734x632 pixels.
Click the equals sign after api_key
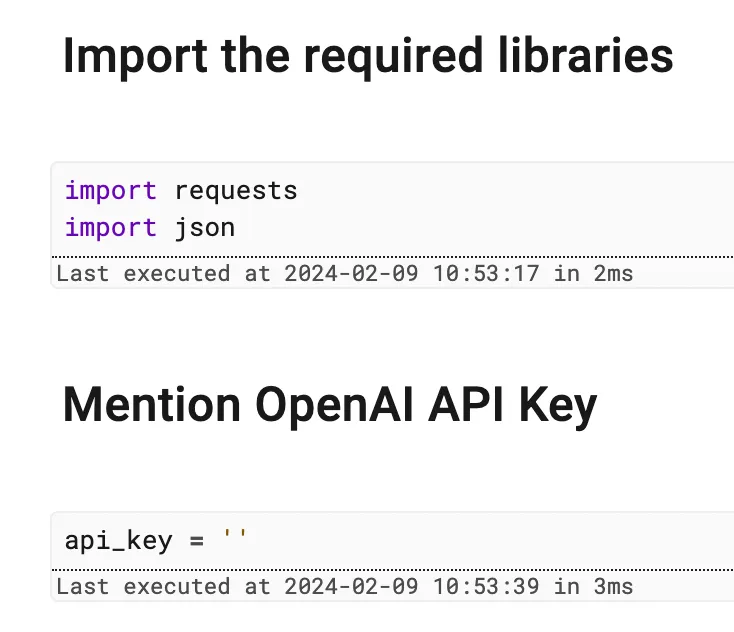pos(196,541)
